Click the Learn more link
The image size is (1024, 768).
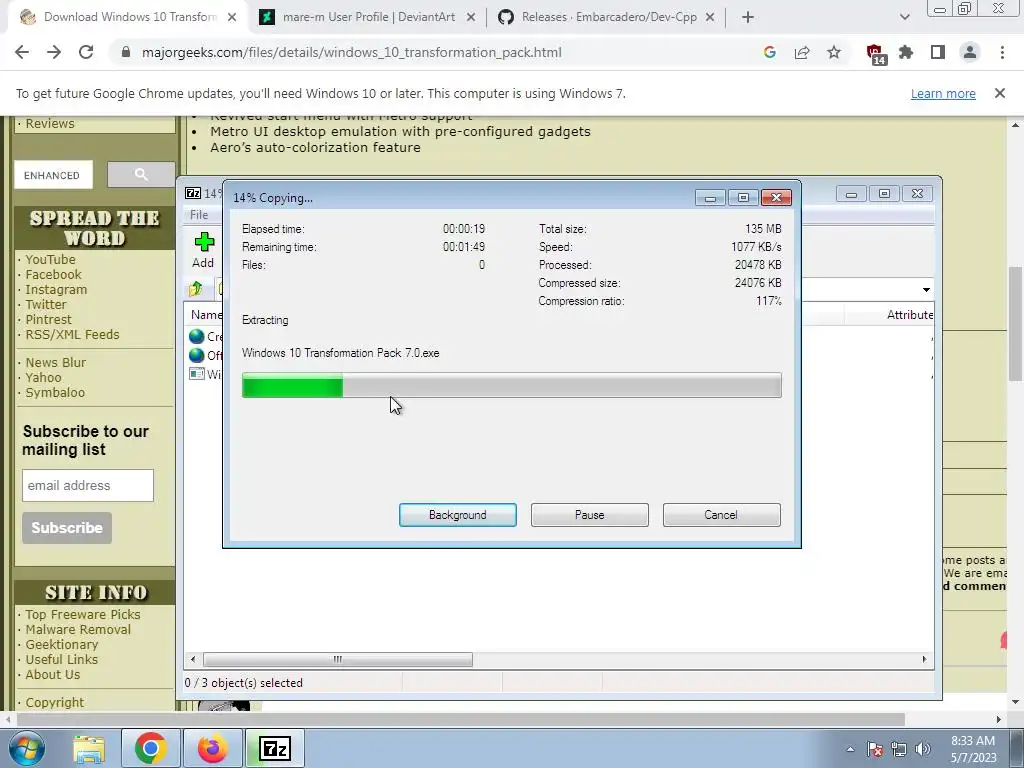[943, 93]
